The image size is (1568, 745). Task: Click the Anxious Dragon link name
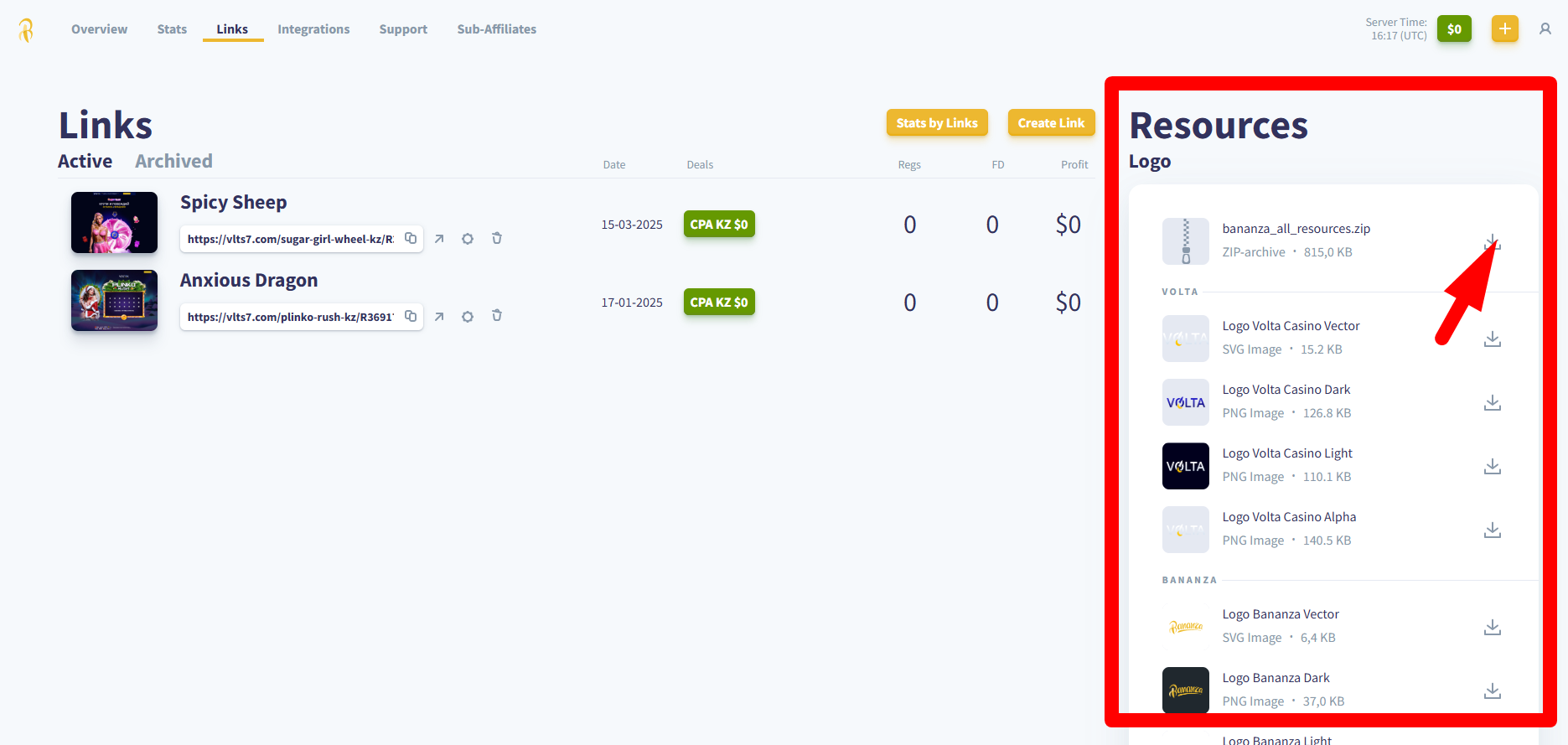[x=249, y=280]
